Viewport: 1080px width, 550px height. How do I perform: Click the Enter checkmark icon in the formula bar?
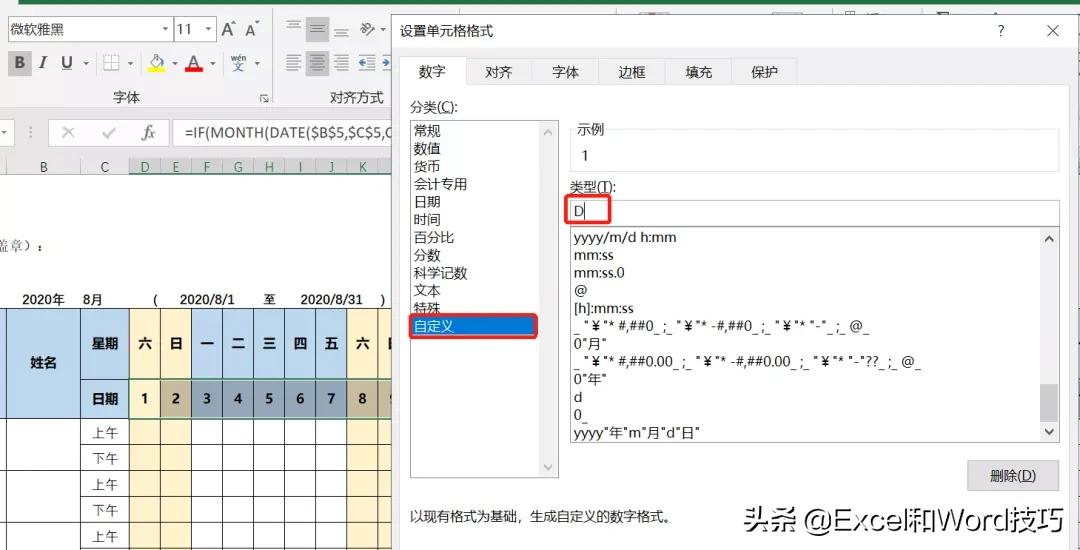tap(108, 133)
